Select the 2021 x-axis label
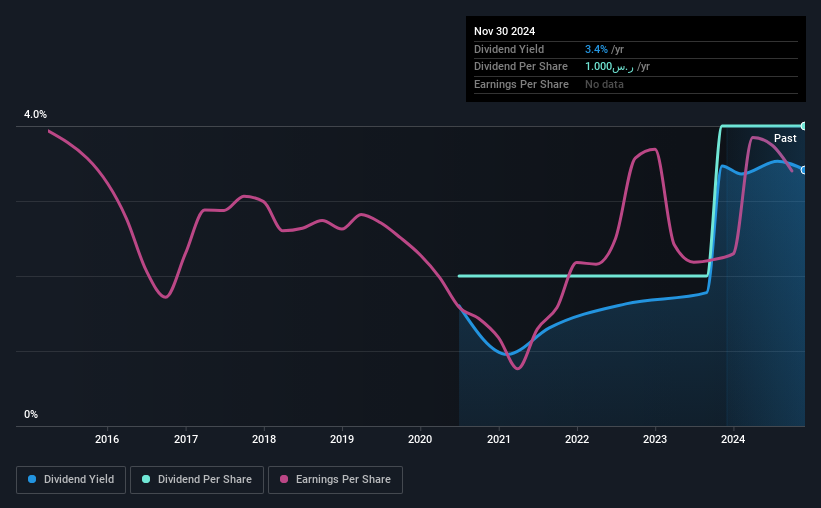This screenshot has height=508, width=821. click(498, 439)
